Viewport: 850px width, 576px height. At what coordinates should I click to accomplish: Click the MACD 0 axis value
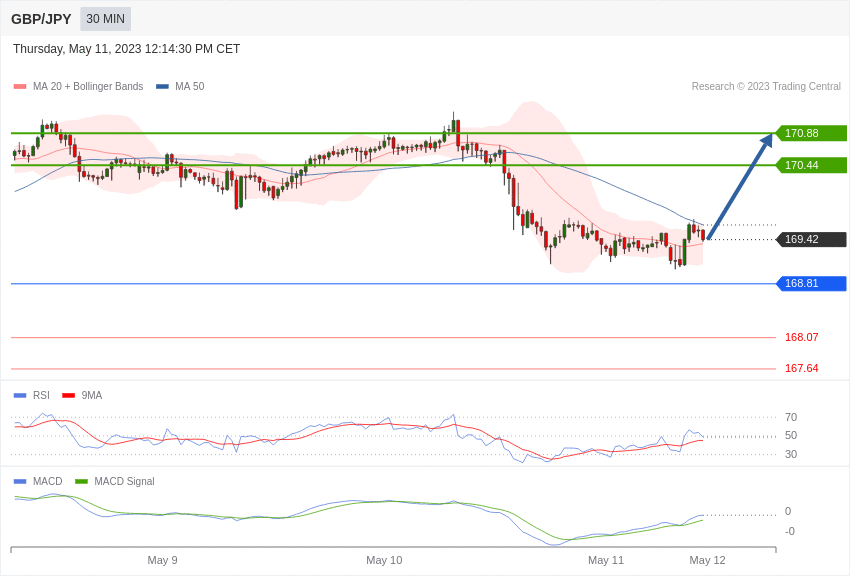(788, 512)
